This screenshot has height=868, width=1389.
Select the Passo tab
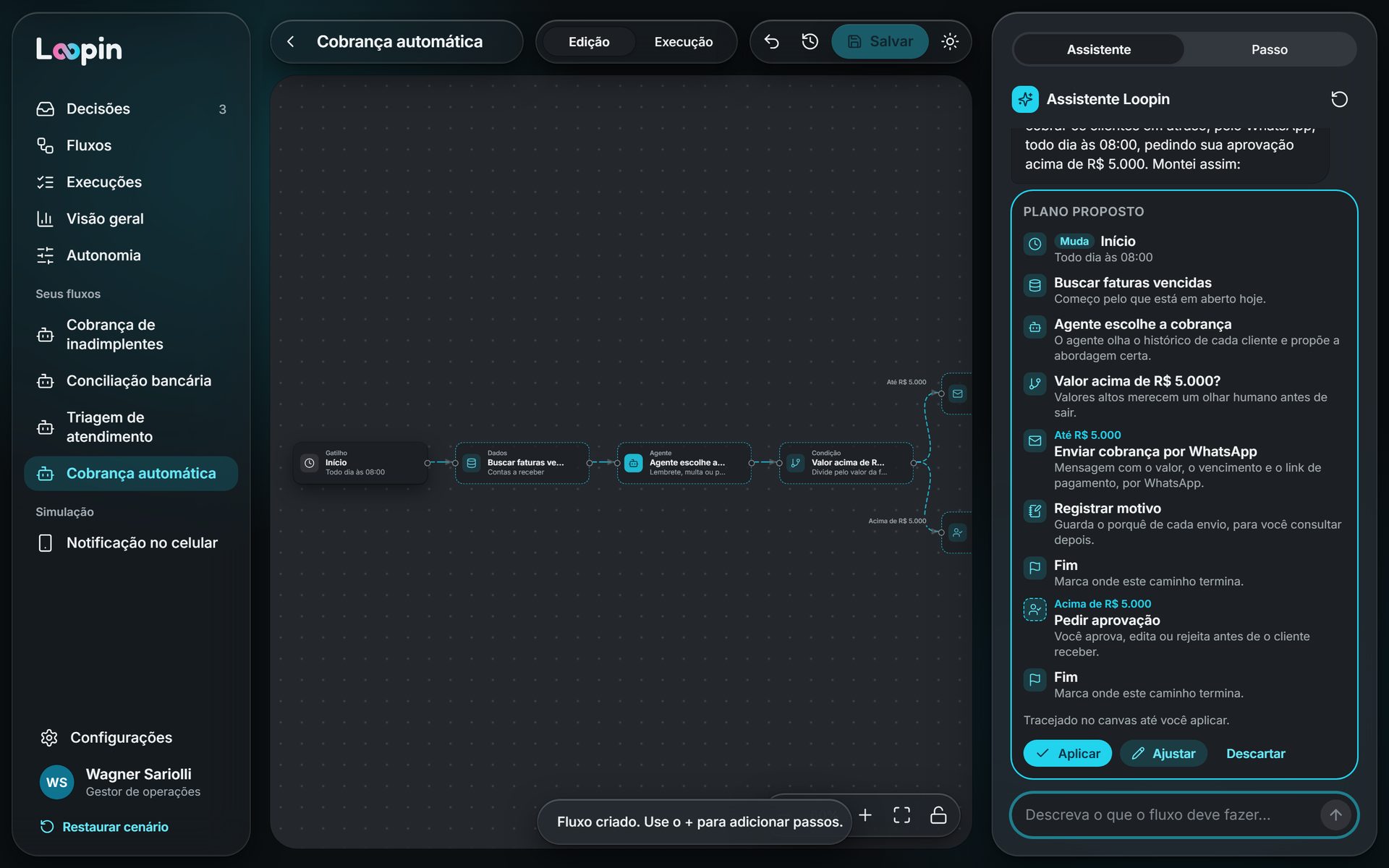pyautogui.click(x=1269, y=49)
